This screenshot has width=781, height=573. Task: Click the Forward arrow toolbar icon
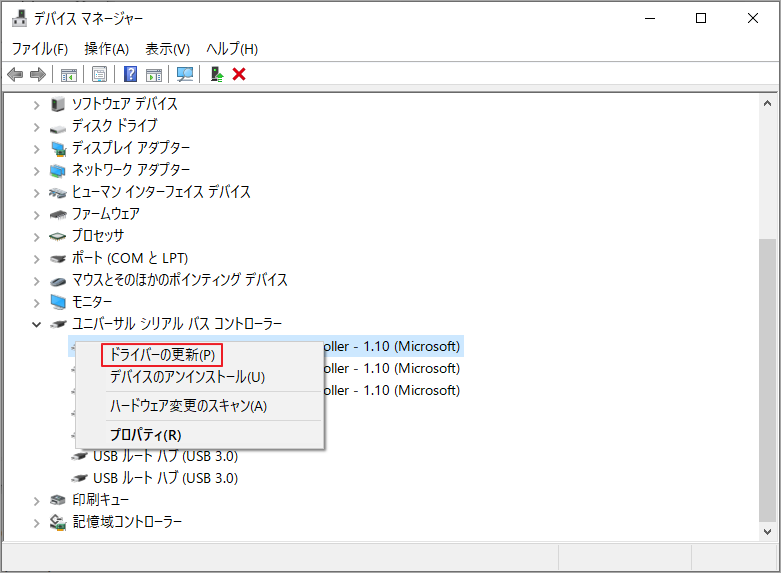tap(38, 75)
